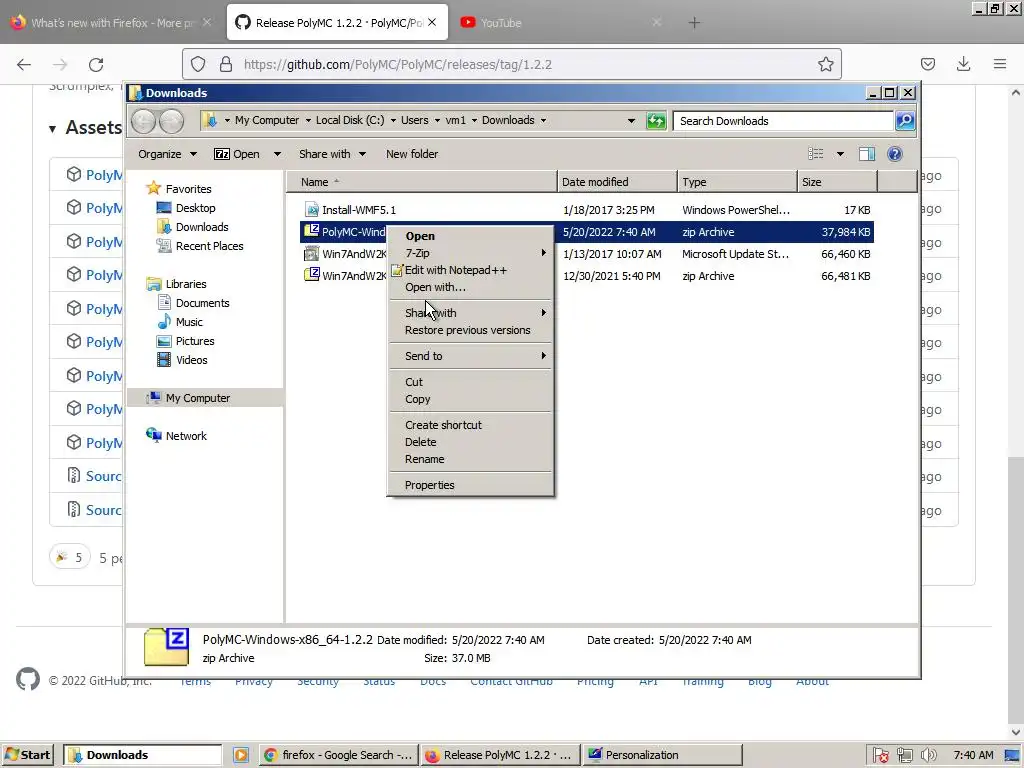This screenshot has width=1024, height=768.
Task: Collapse the Assets section triangle
Action: coord(52,129)
